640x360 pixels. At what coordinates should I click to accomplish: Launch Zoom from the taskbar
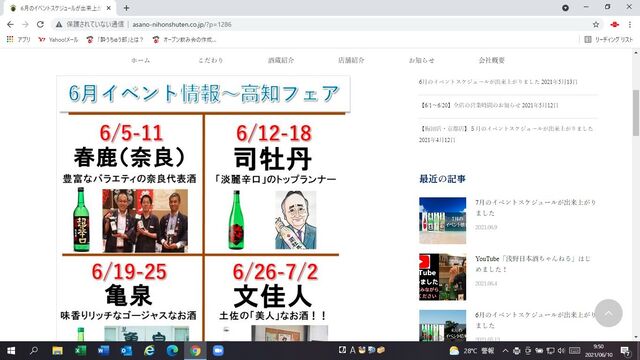218,351
